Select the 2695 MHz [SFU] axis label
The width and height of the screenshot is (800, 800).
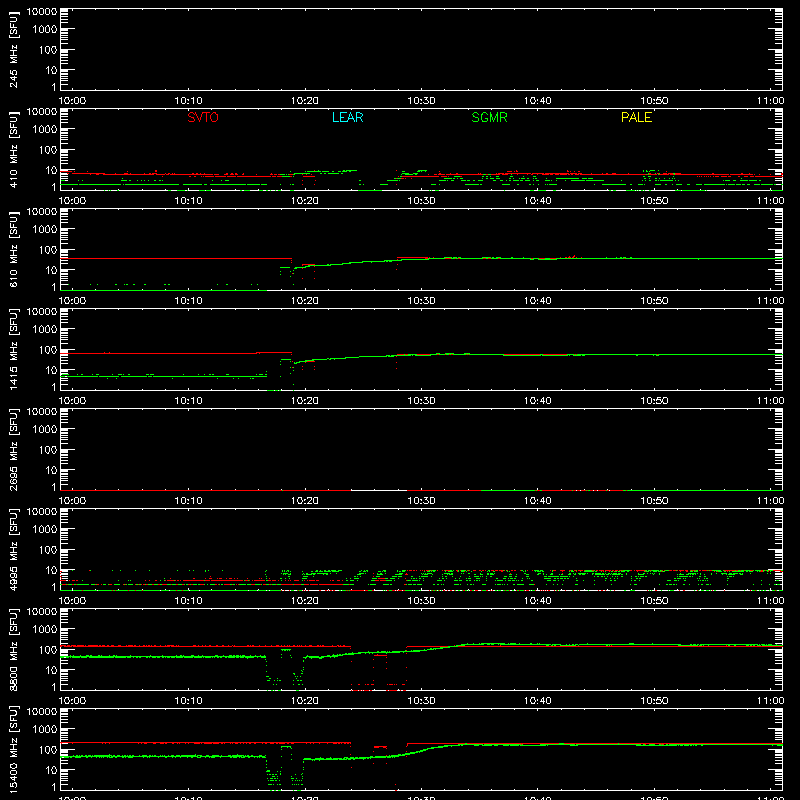tap(13, 449)
